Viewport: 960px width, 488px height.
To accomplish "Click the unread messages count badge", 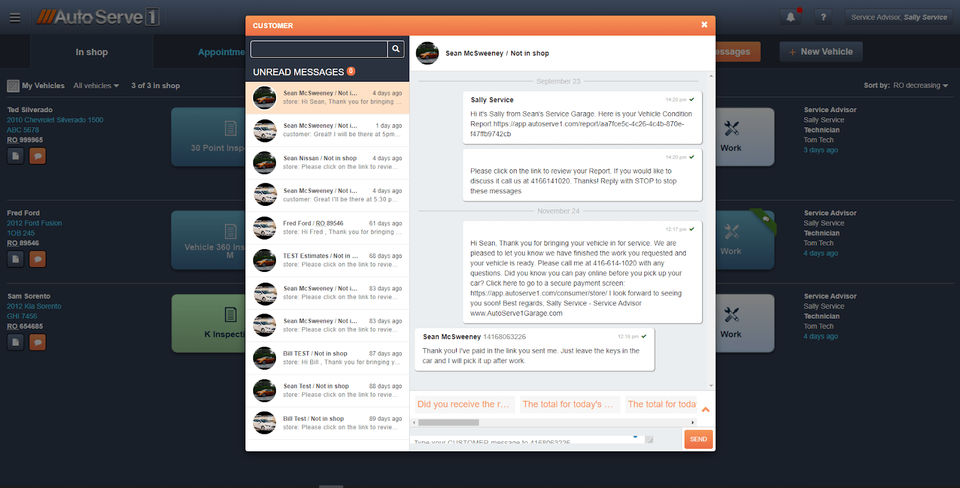I will (351, 71).
